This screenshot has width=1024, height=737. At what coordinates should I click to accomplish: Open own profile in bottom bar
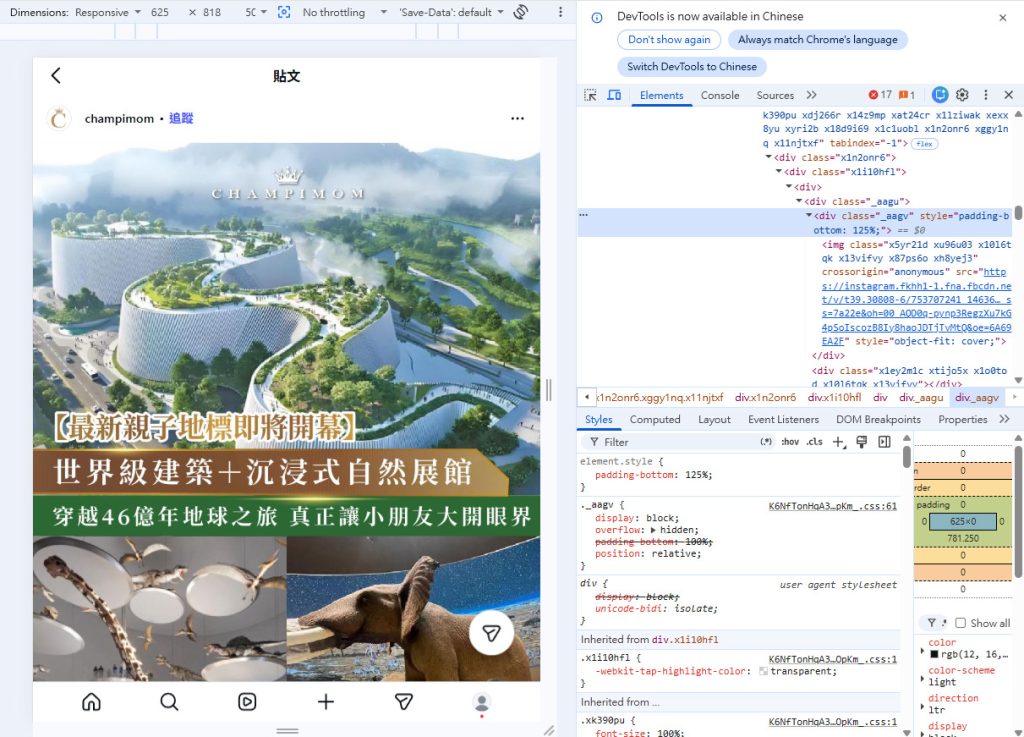tap(481, 702)
